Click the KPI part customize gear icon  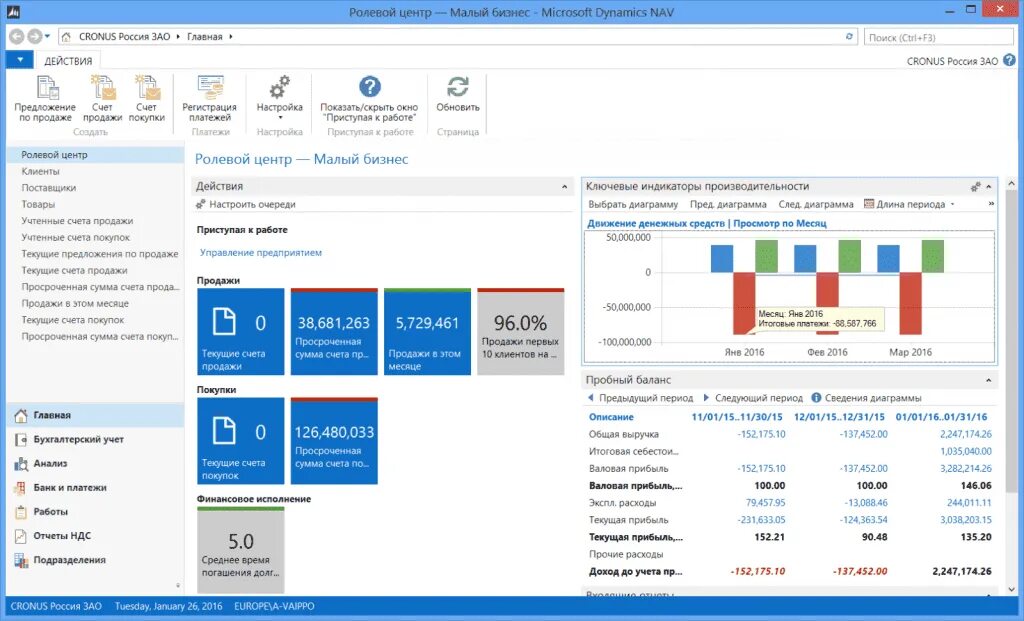pyautogui.click(x=975, y=187)
